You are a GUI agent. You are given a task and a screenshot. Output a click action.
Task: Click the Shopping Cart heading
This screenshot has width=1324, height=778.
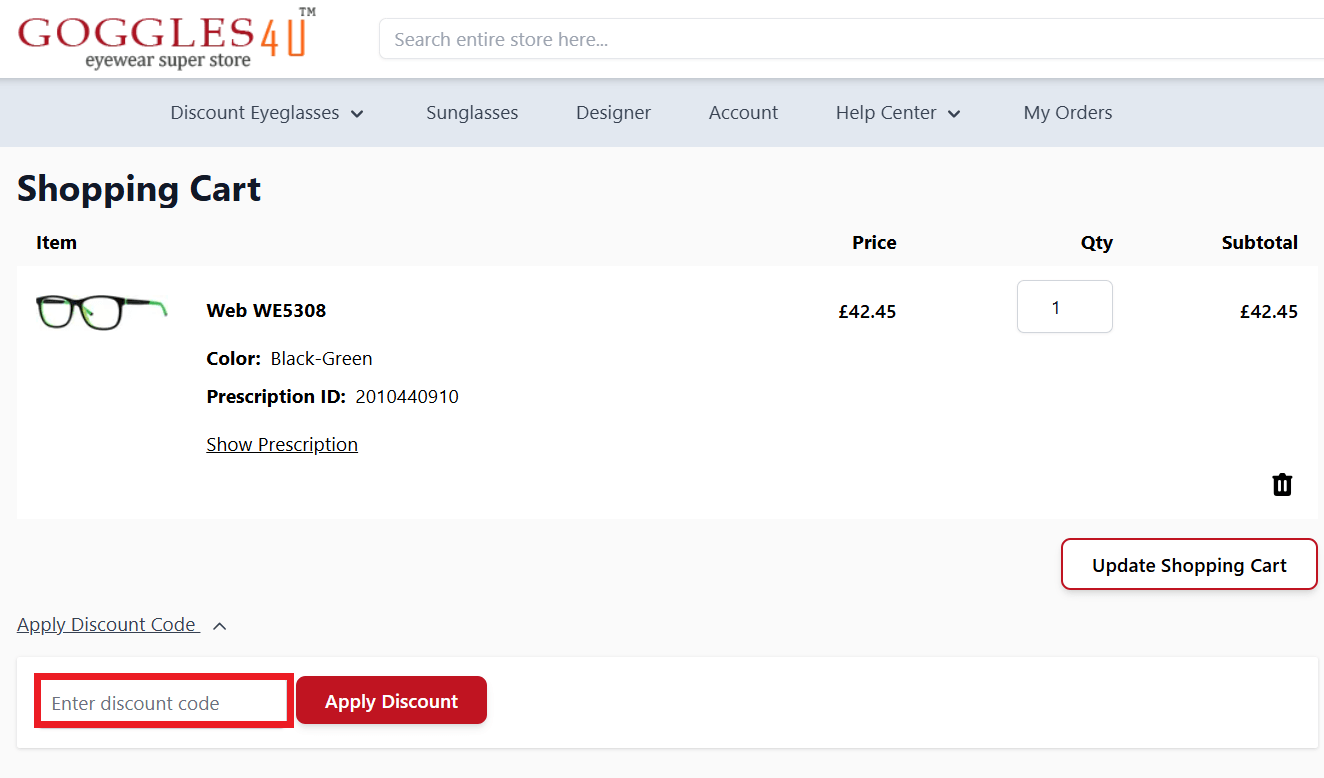(139, 188)
